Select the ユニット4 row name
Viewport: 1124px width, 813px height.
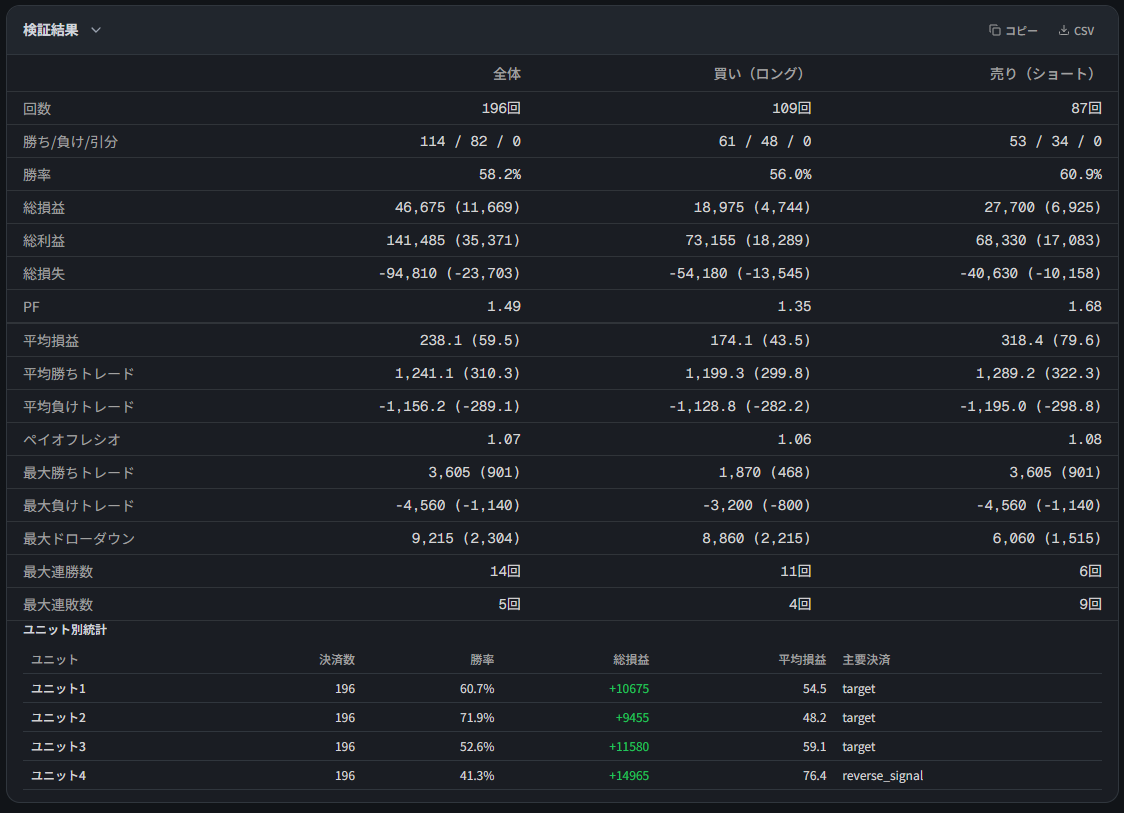point(59,775)
